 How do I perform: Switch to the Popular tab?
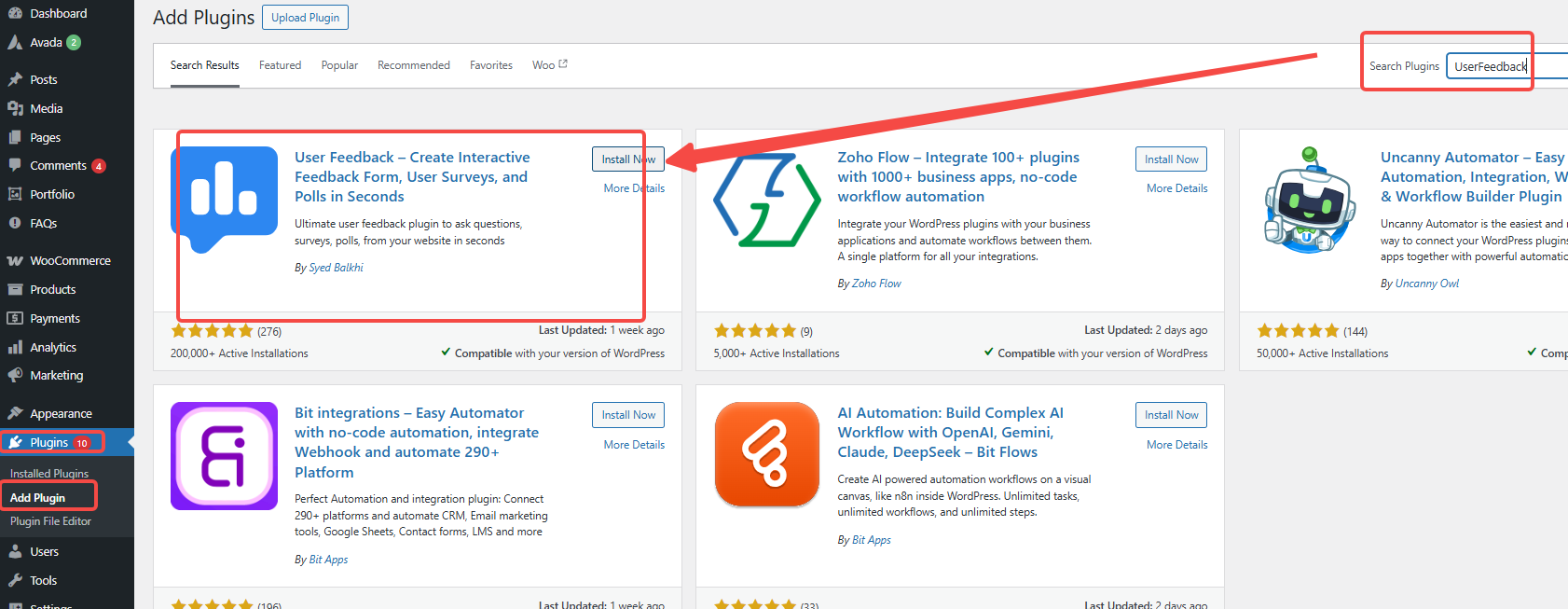coord(339,65)
